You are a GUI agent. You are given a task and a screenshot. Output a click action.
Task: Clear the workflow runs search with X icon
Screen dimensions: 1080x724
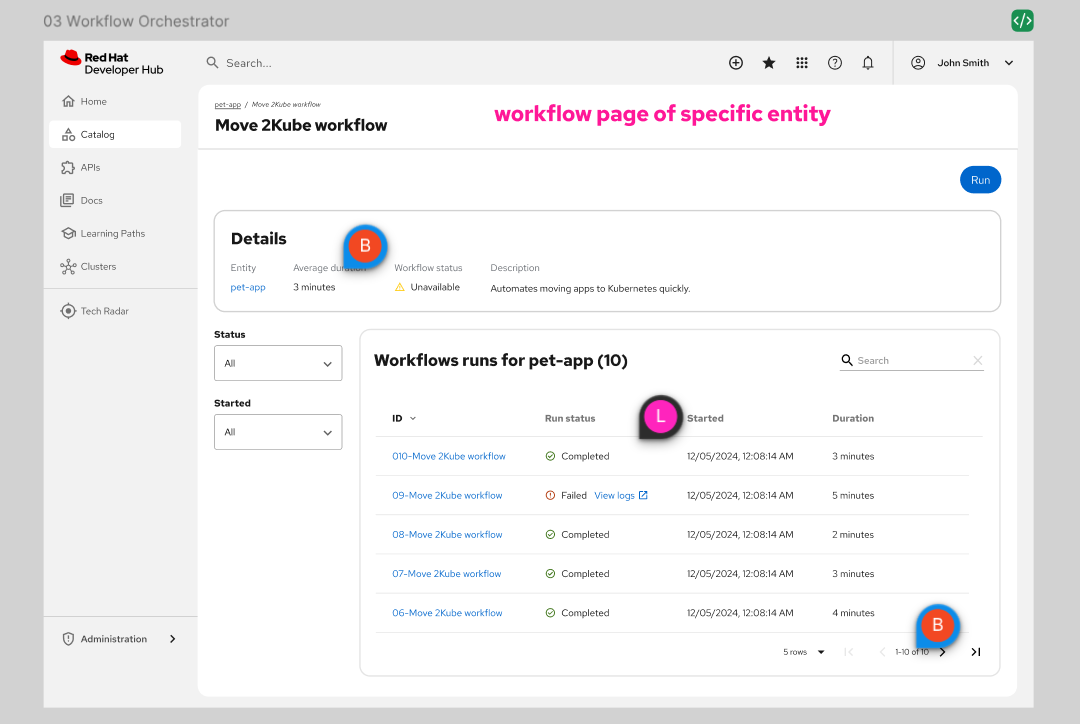click(977, 360)
